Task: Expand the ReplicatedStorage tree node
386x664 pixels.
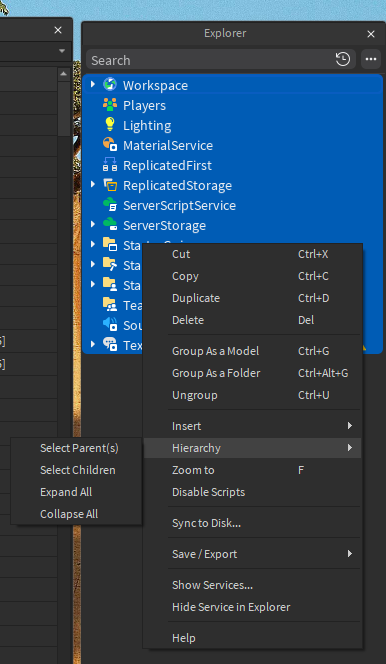Action: [93, 184]
